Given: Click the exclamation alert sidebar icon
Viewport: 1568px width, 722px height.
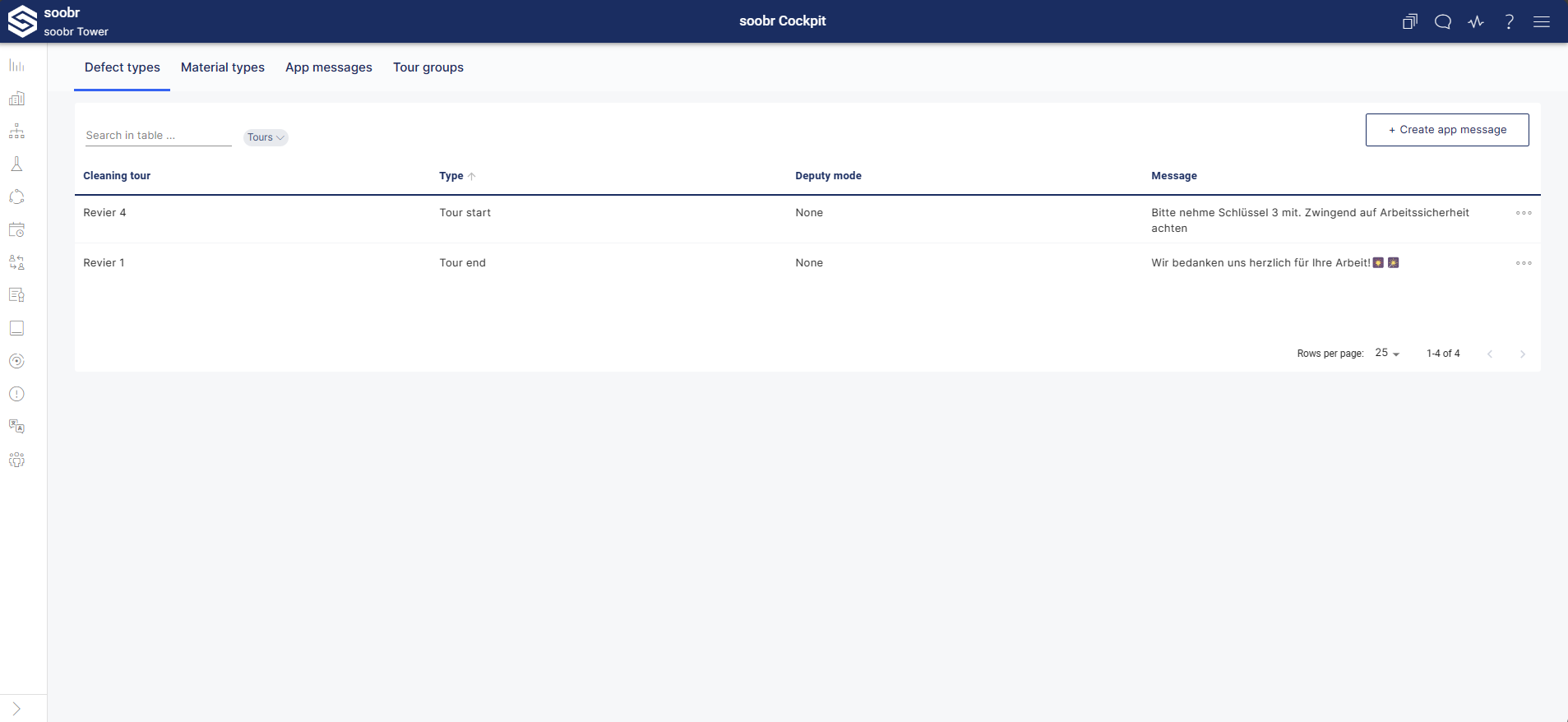Looking at the screenshot, I should [16, 394].
